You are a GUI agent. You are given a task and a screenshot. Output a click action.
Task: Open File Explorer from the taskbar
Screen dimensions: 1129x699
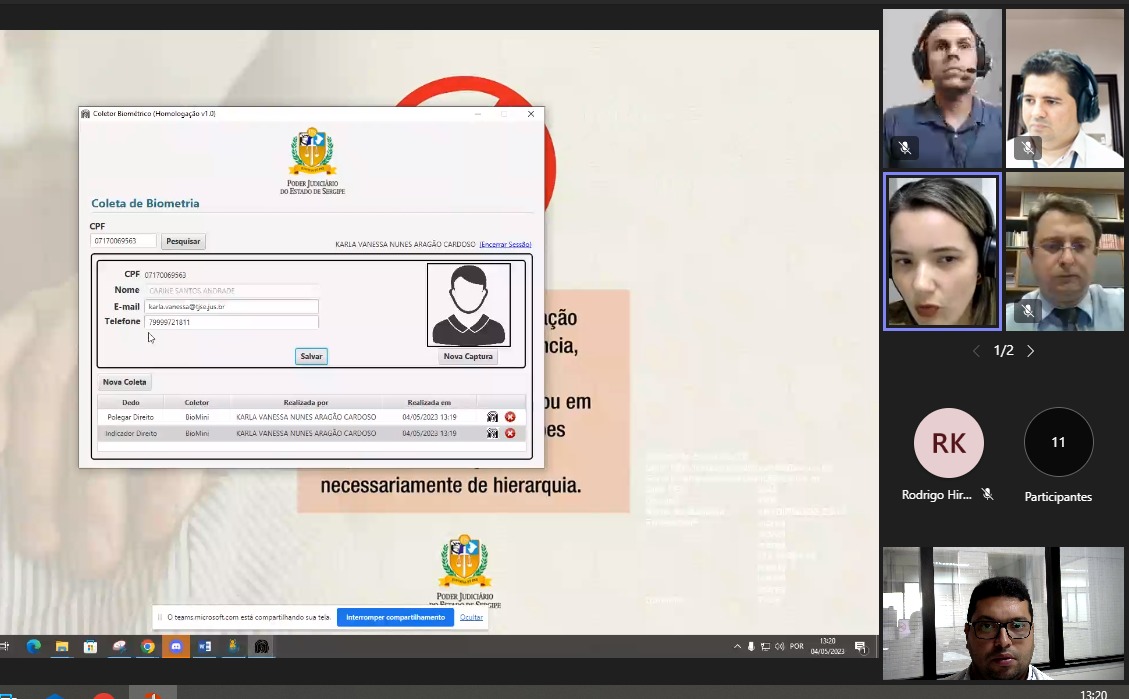61,647
